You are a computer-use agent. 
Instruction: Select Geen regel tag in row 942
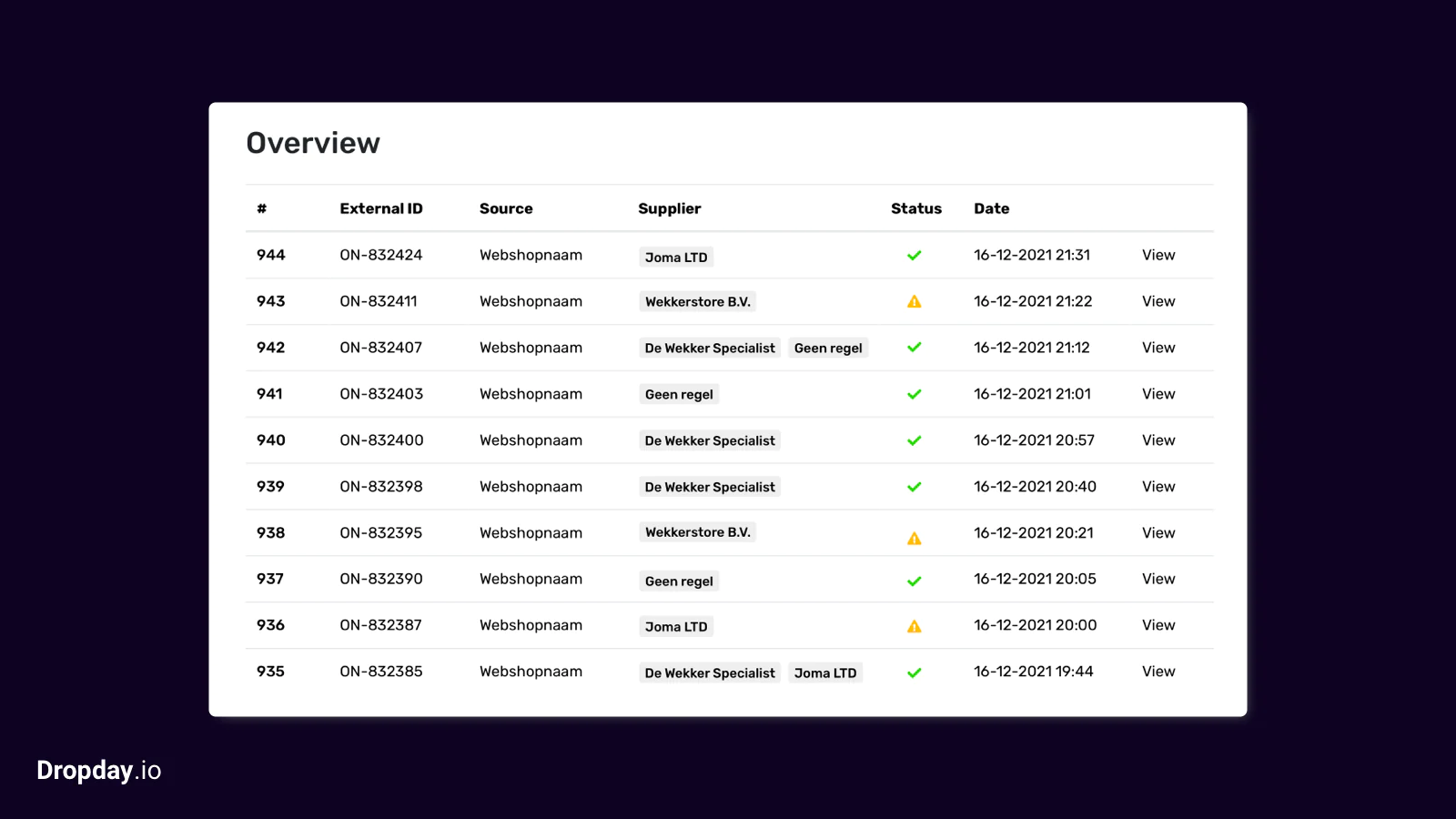click(828, 348)
